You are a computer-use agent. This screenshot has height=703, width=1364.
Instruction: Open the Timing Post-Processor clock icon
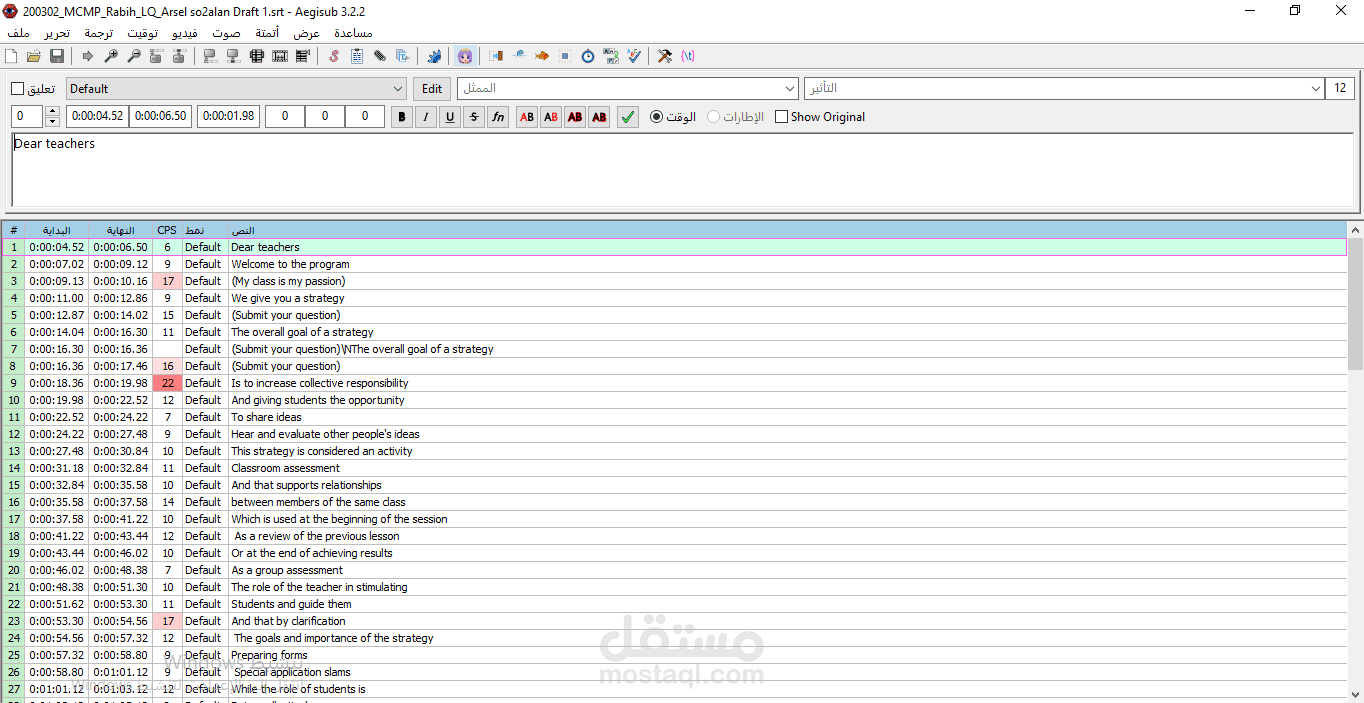coord(588,56)
